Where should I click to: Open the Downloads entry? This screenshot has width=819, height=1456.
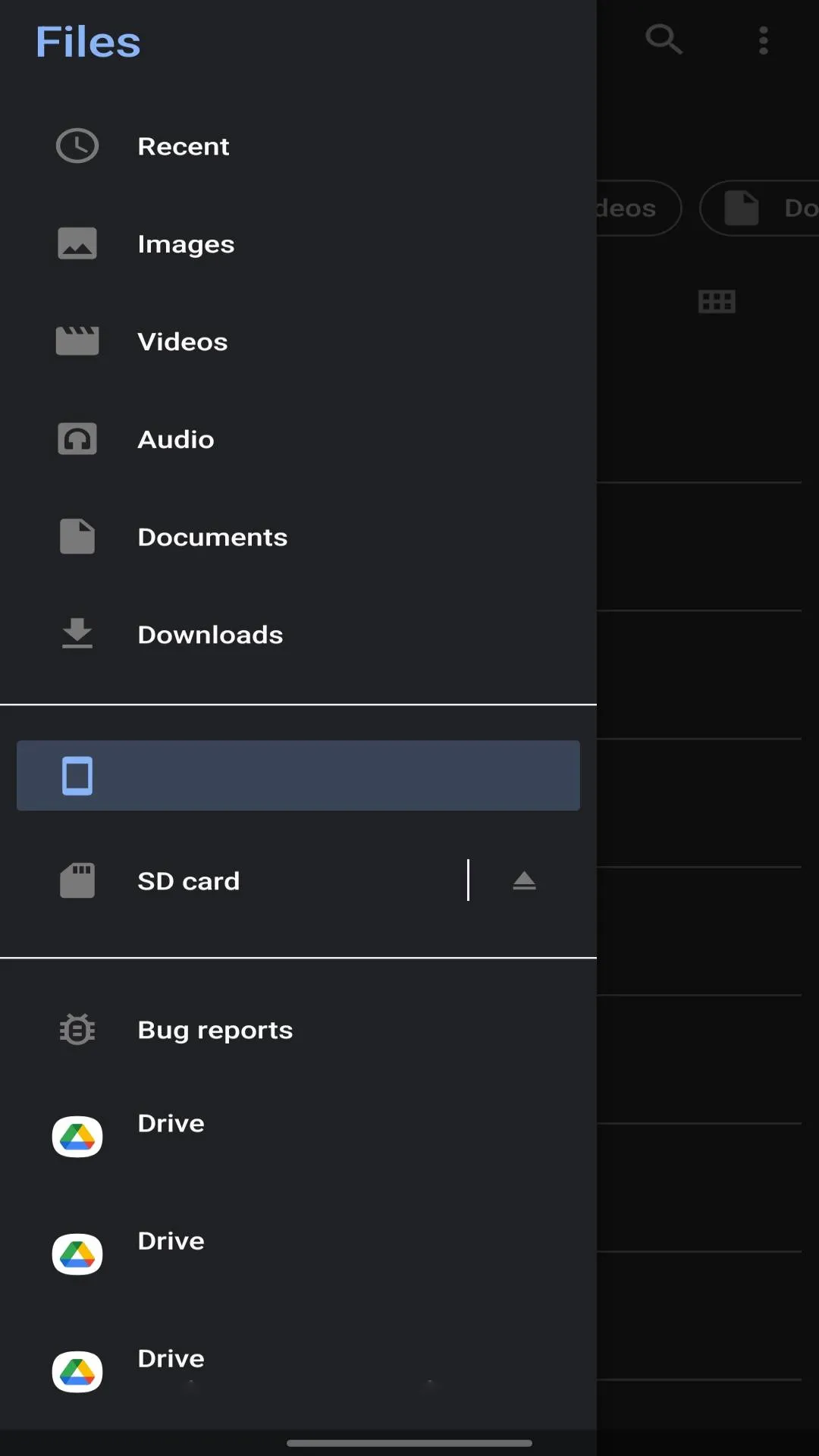pyautogui.click(x=298, y=634)
